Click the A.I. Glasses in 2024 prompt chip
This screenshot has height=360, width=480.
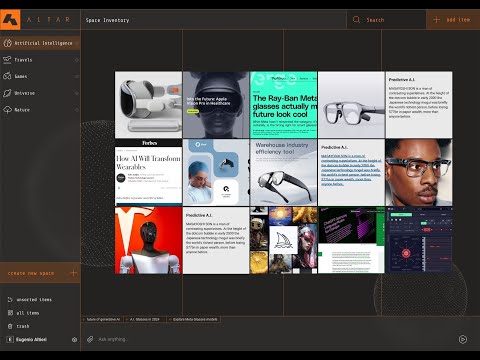tap(144, 319)
